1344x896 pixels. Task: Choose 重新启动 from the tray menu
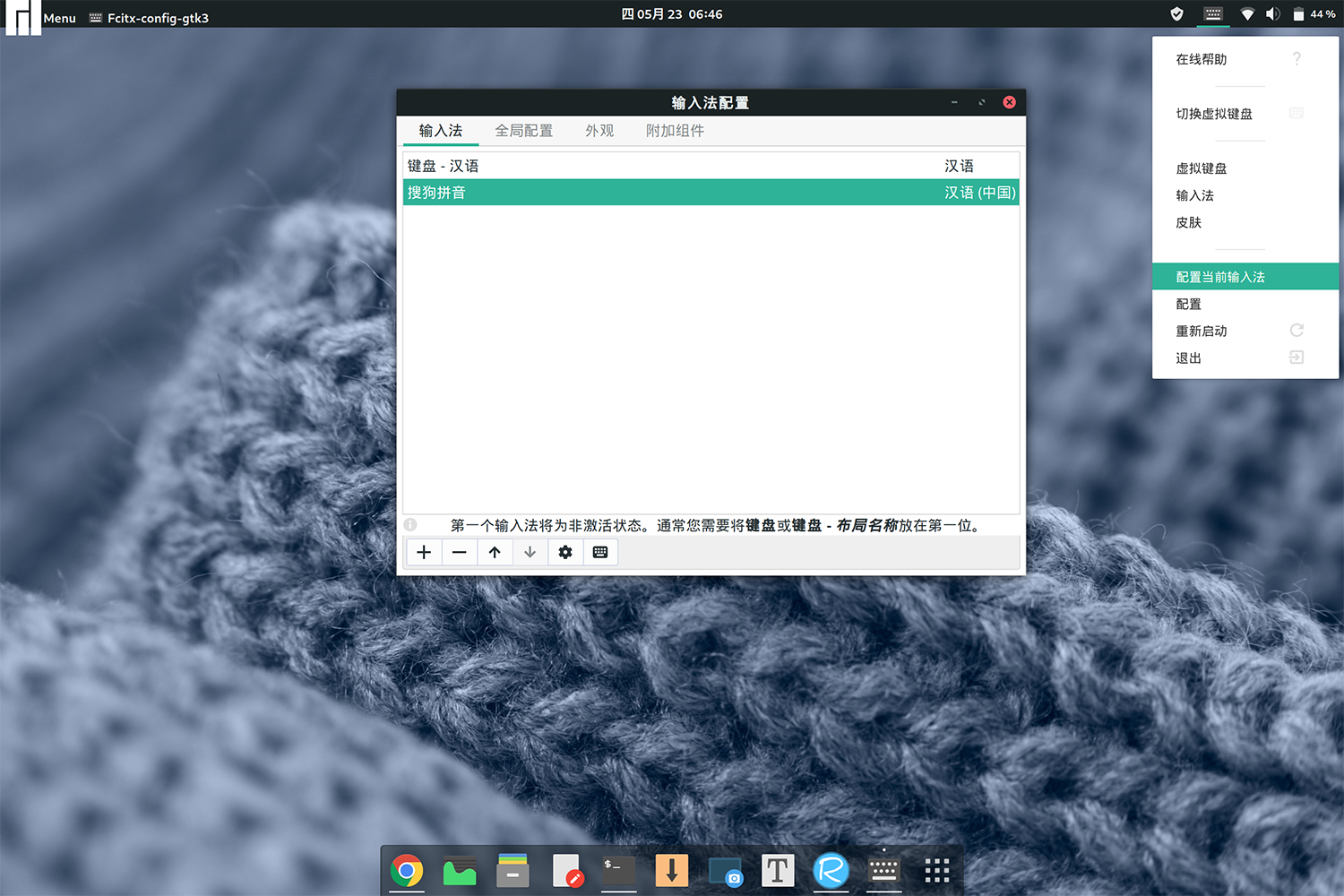1202,331
